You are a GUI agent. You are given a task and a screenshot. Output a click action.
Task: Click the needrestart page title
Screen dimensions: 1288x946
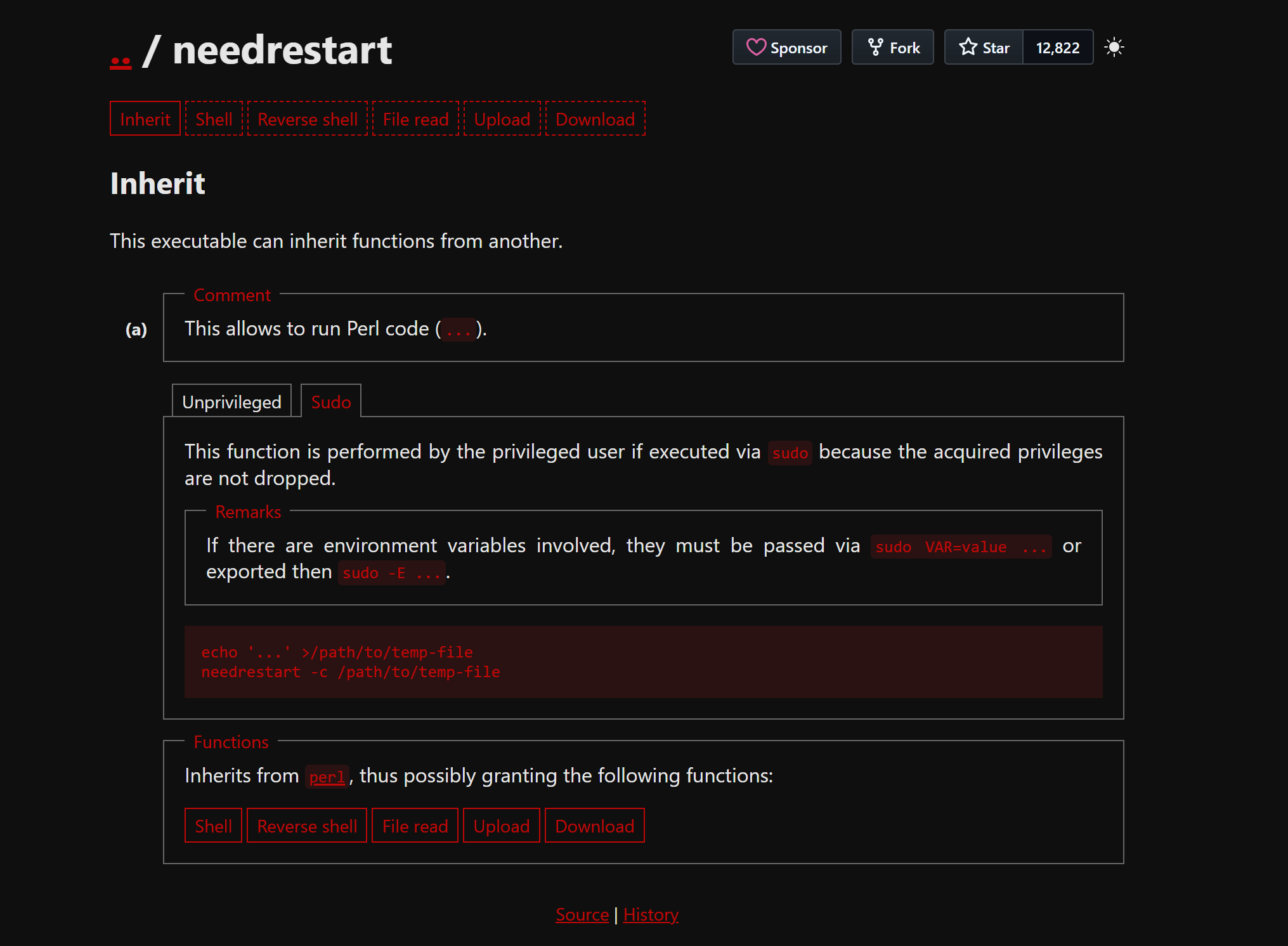pyautogui.click(x=282, y=49)
